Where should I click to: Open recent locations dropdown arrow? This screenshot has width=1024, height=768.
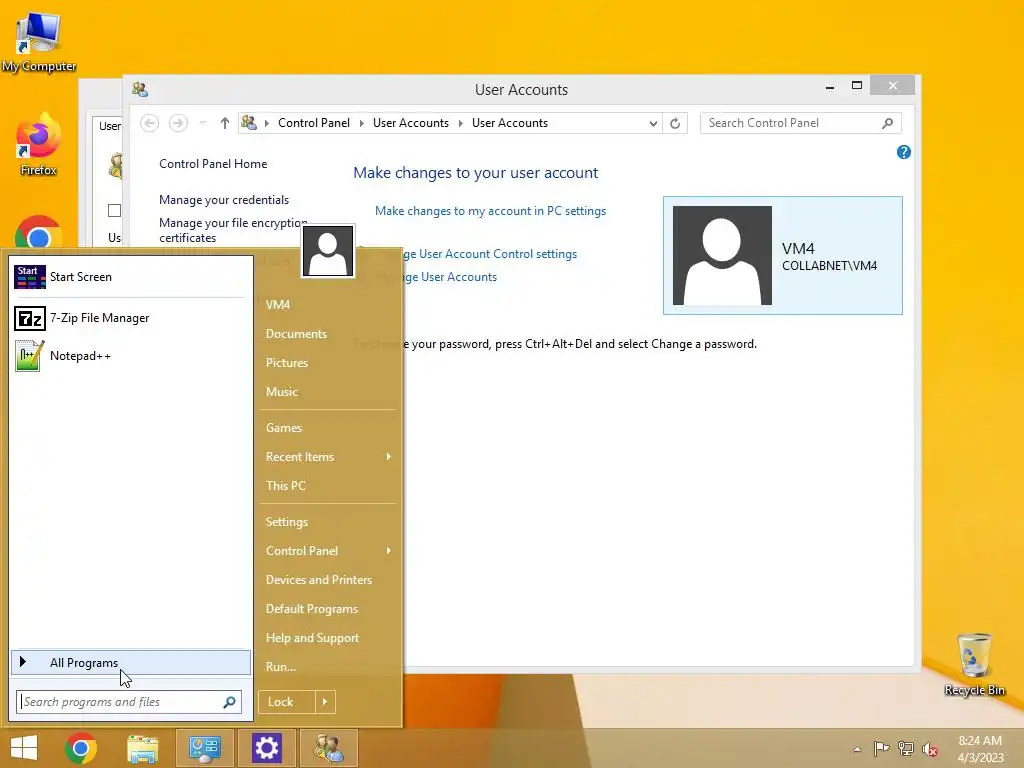tap(202, 123)
